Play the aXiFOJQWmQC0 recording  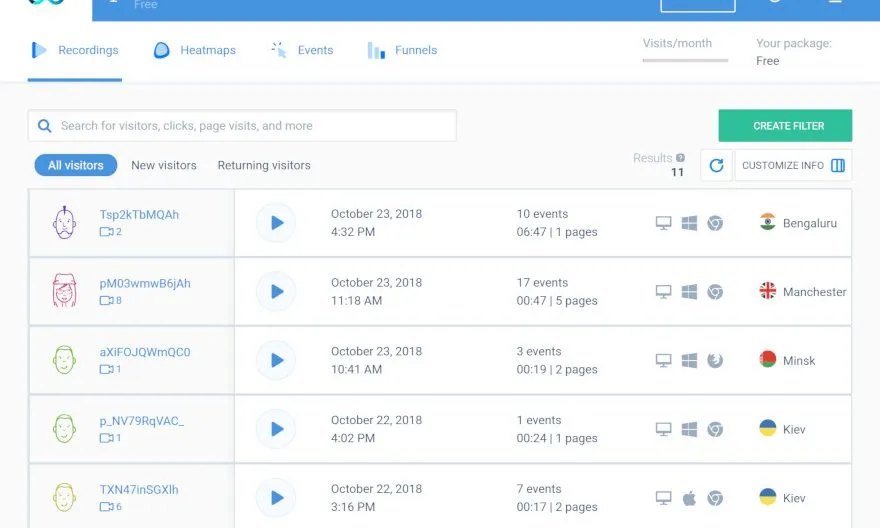coord(276,360)
